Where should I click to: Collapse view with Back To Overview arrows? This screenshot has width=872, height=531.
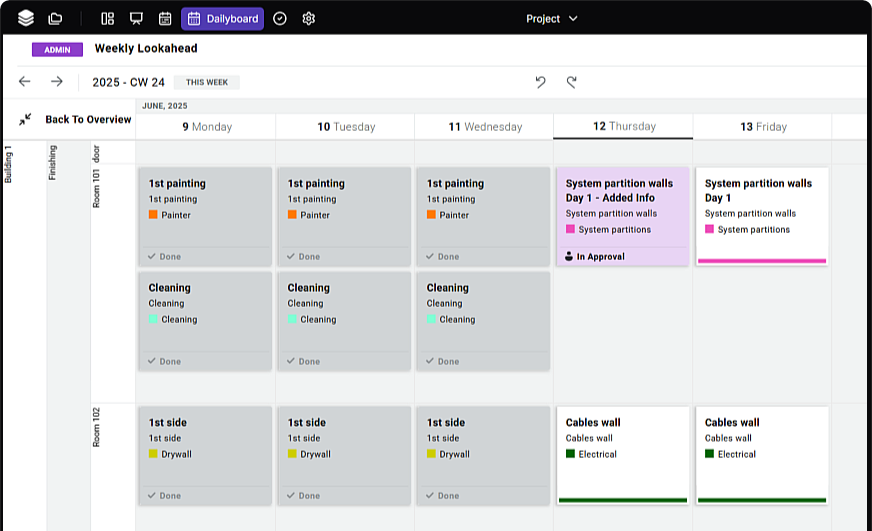25,120
